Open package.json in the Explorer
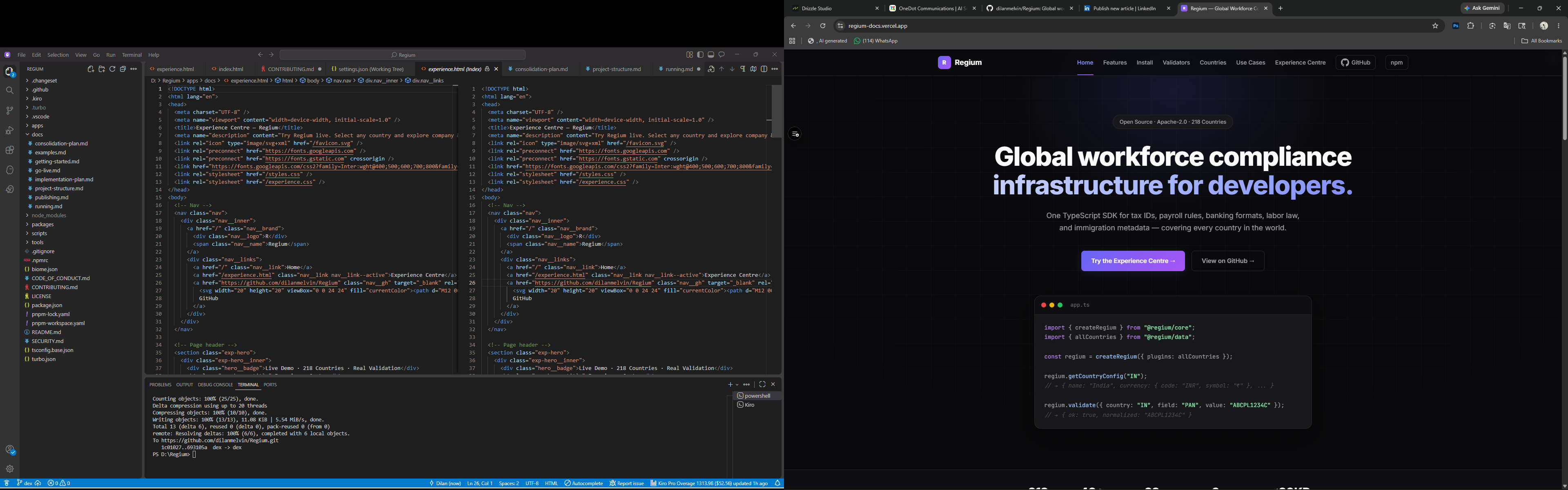The height and width of the screenshot is (490, 1568). [47, 305]
